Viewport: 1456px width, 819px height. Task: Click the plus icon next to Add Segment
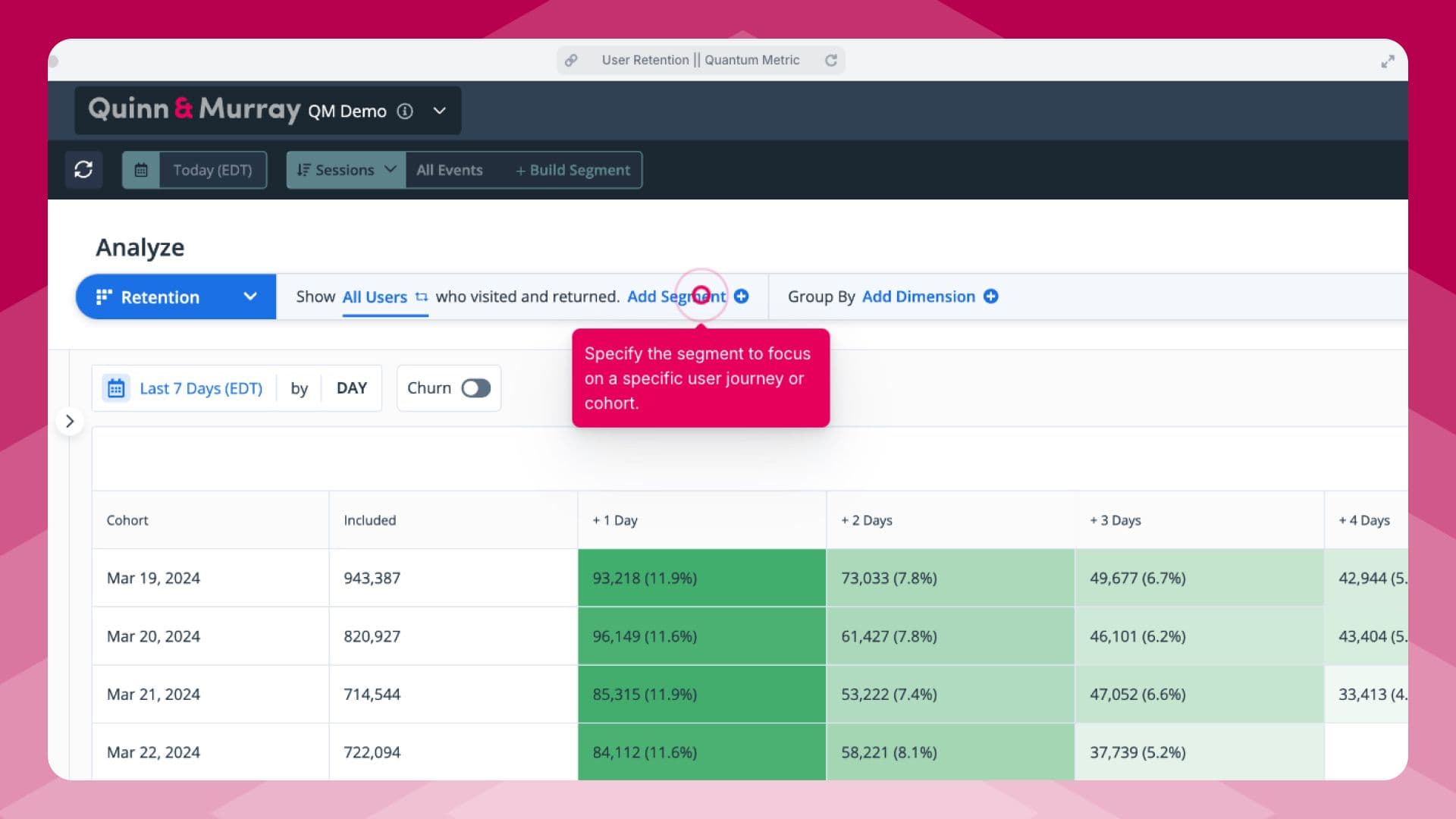coord(742,297)
